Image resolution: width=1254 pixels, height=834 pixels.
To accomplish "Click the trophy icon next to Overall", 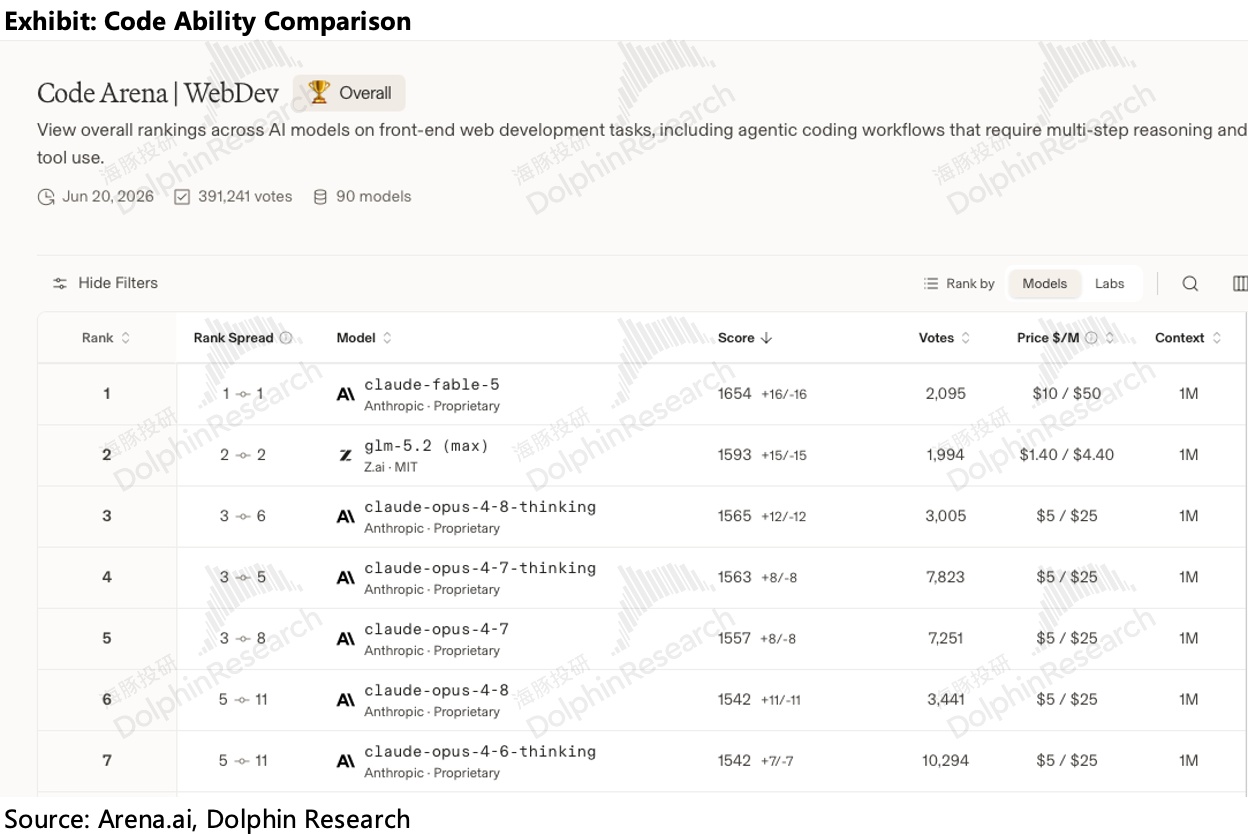I will click(x=319, y=93).
